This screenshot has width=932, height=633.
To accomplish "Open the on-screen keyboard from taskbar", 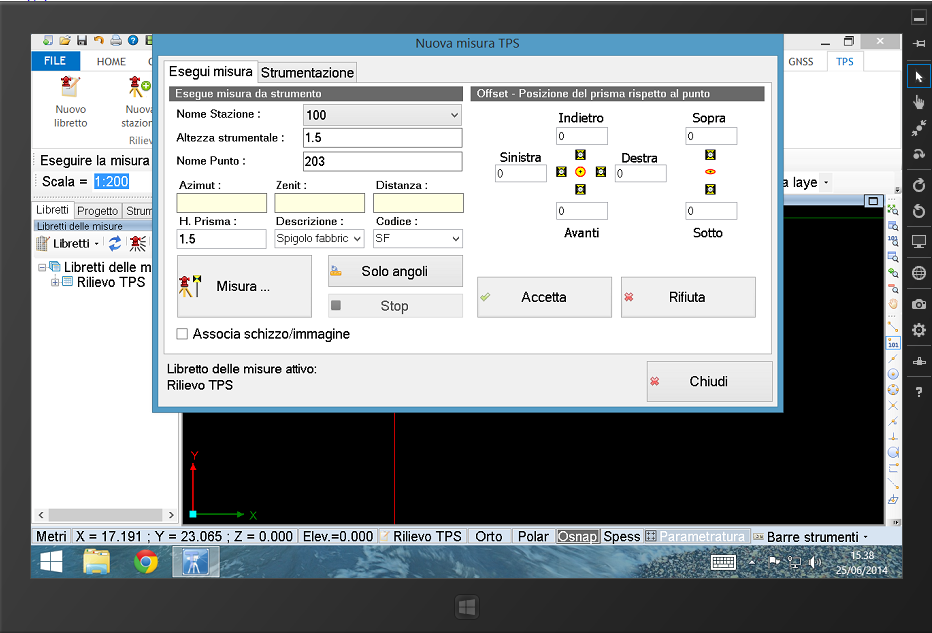I will tap(723, 562).
